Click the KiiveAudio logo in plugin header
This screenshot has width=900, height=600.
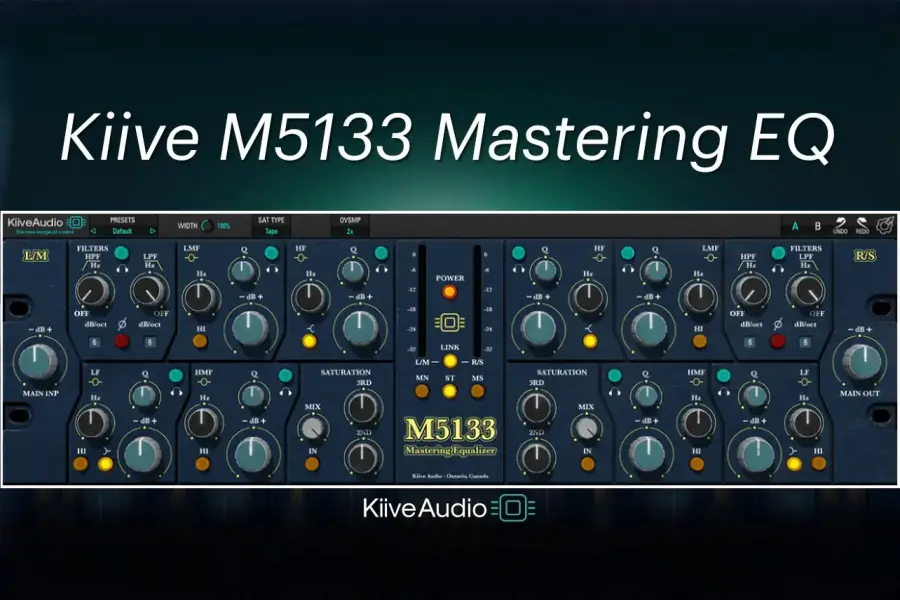coord(46,223)
